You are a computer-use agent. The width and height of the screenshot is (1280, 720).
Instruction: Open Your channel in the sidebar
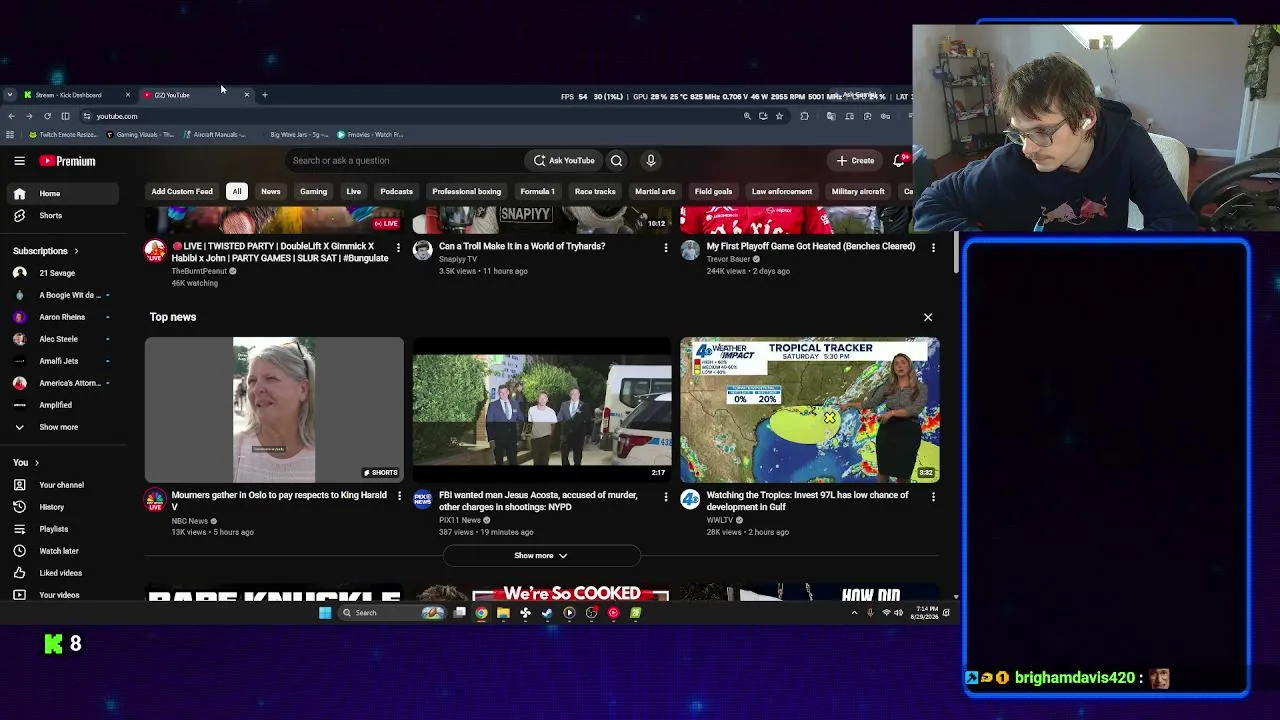pos(63,485)
